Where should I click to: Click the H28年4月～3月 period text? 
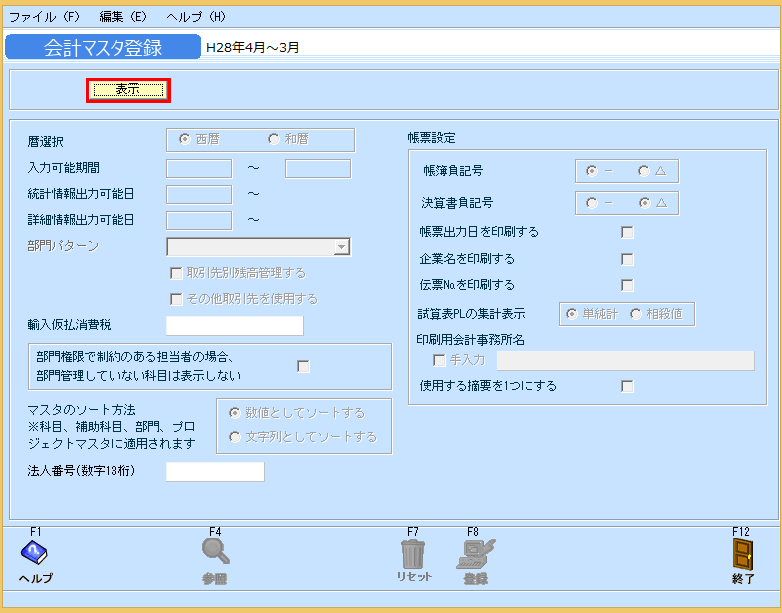pyautogui.click(x=252, y=47)
